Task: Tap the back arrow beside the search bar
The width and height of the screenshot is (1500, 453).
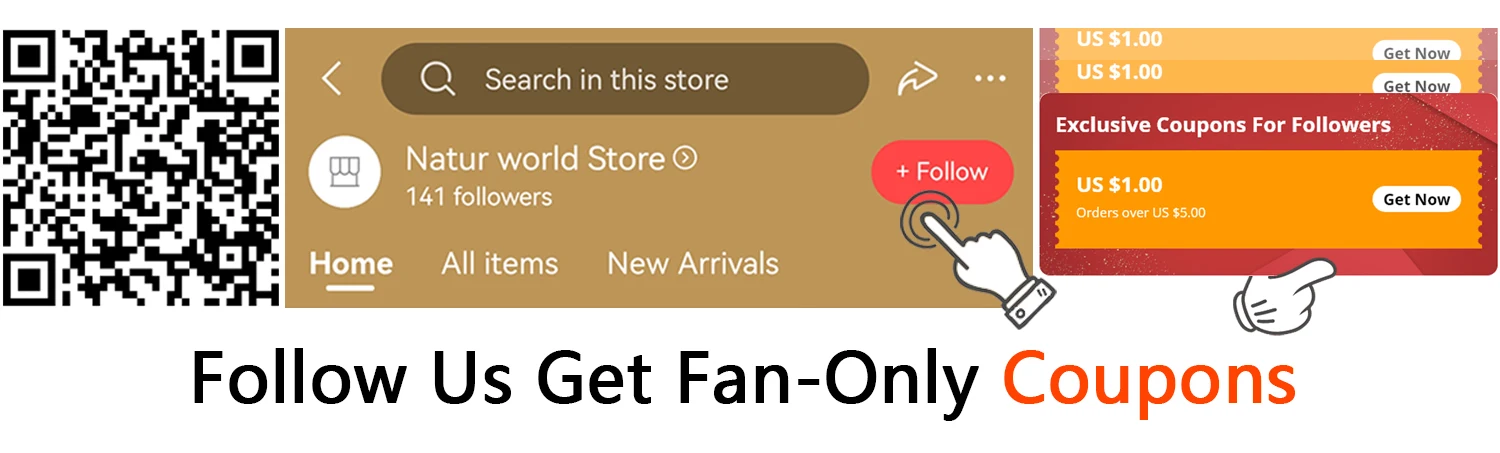Action: 332,79
